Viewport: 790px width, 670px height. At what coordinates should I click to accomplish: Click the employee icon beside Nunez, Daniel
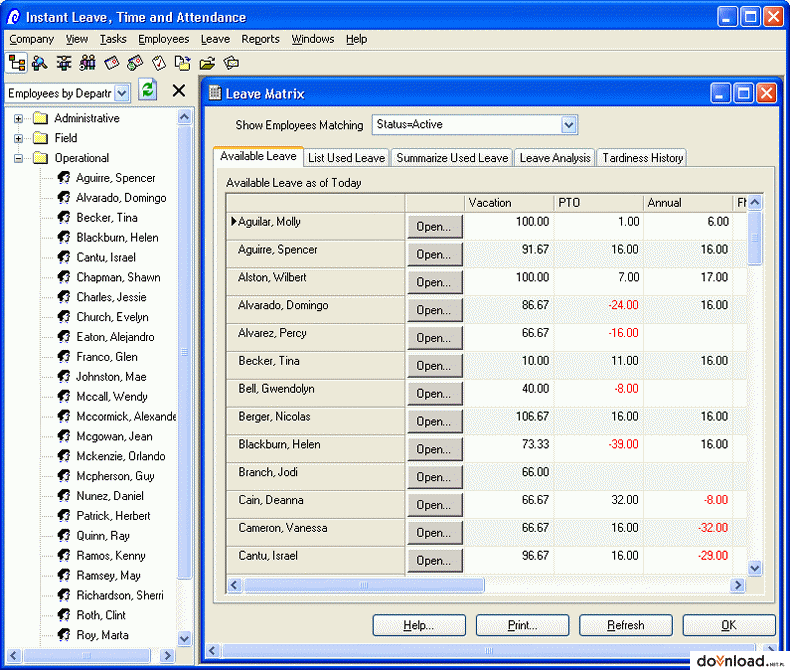63,496
